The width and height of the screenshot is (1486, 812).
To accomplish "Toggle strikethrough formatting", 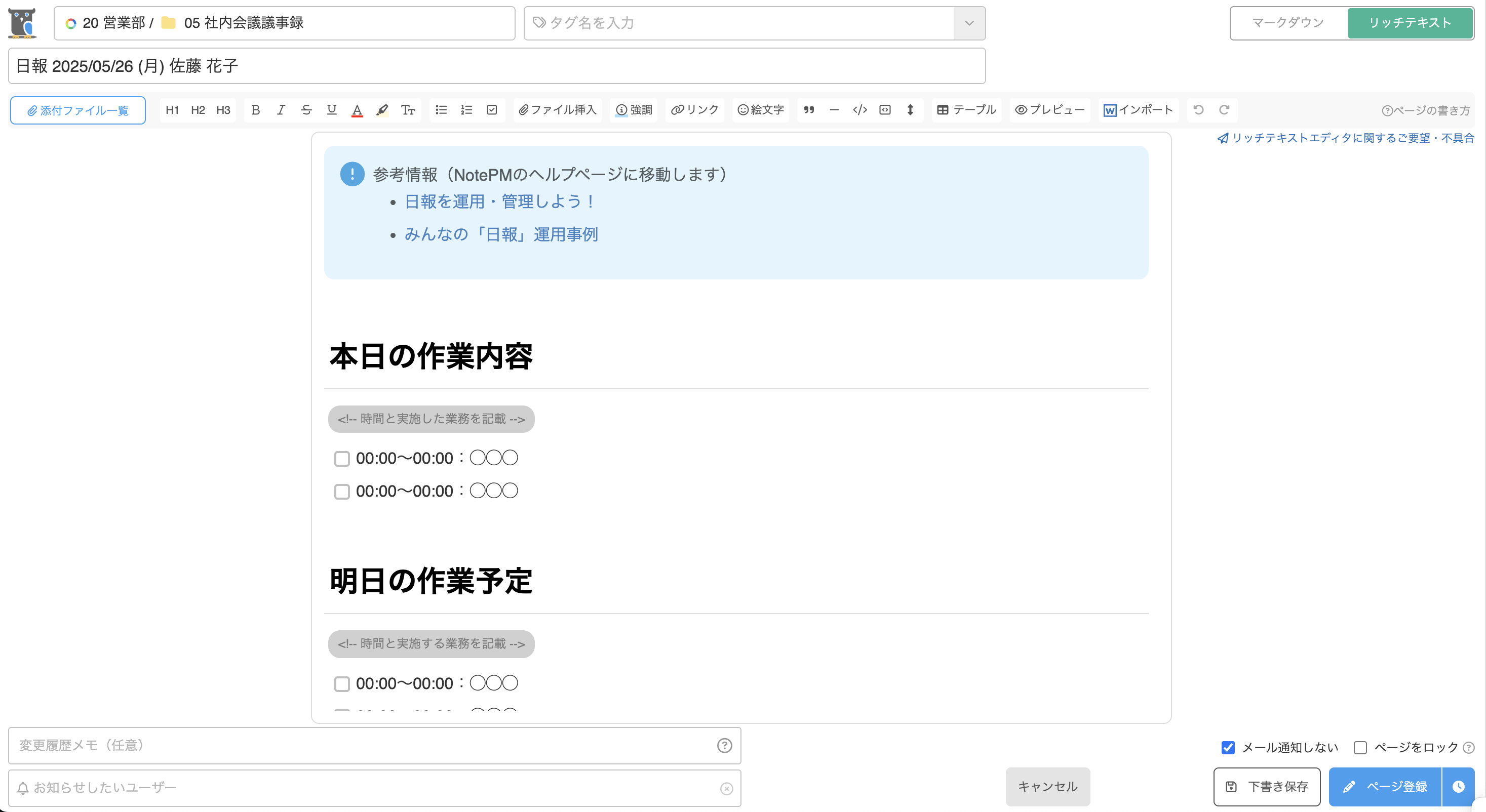I will [306, 110].
